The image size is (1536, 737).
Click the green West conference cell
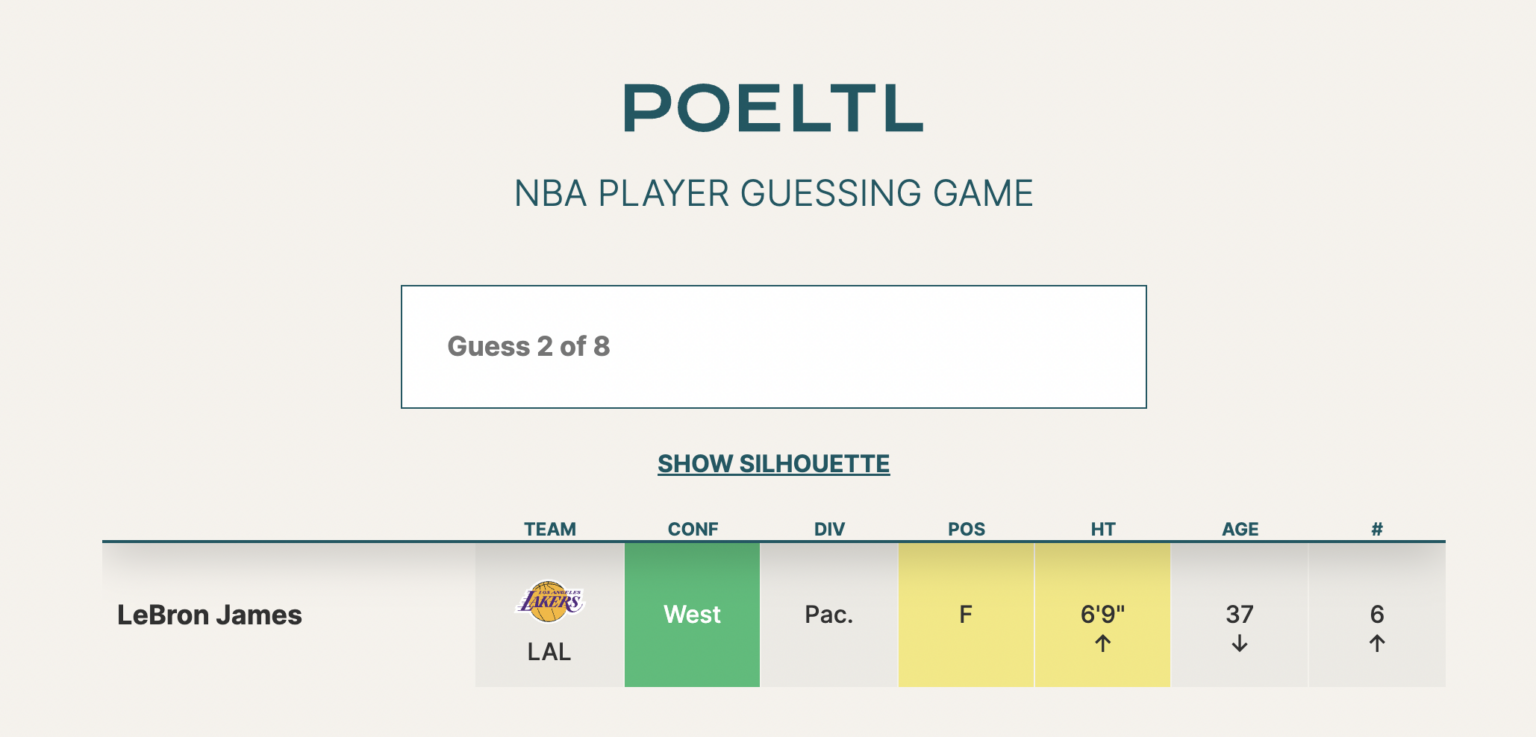(692, 614)
